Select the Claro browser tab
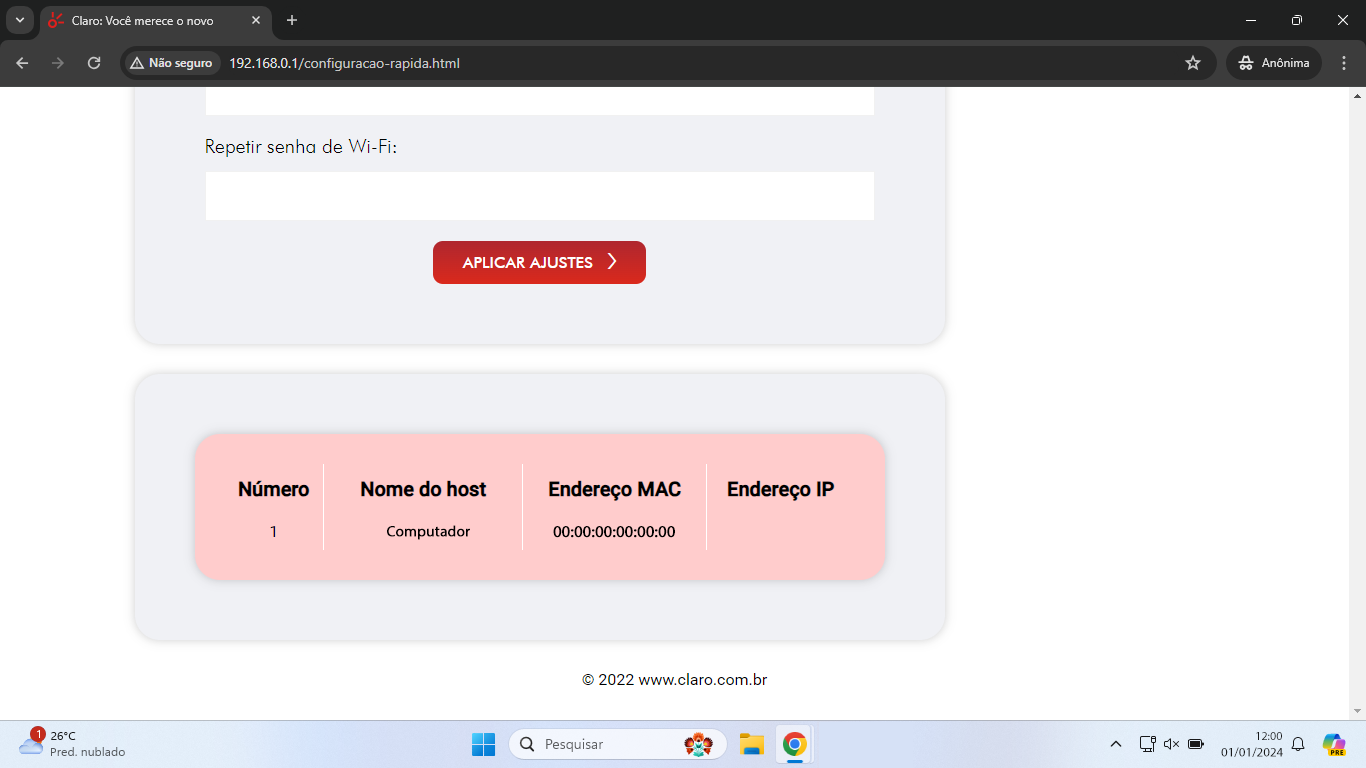The height and width of the screenshot is (768, 1366). [x=155, y=20]
